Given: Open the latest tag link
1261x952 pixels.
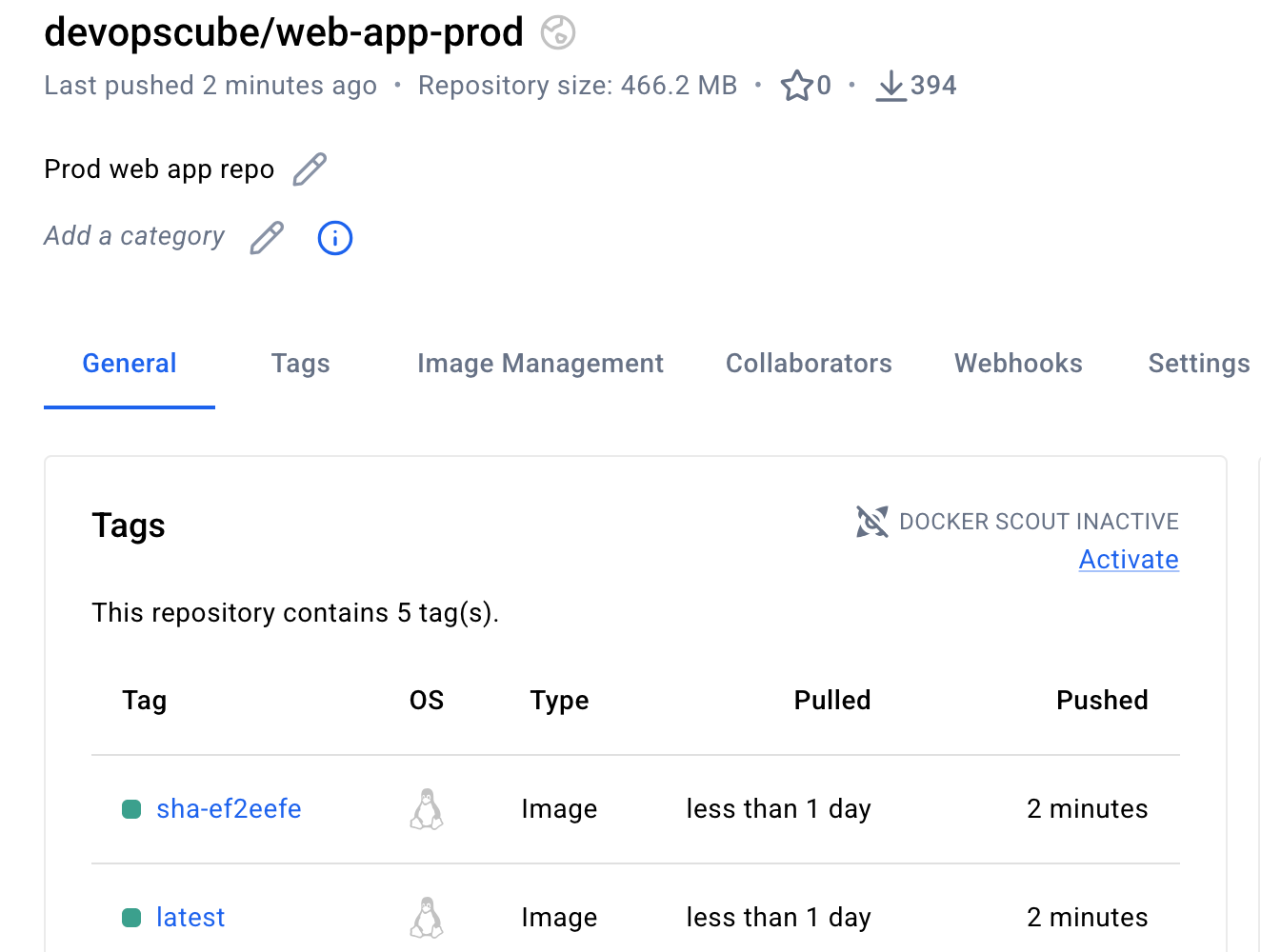Looking at the screenshot, I should (x=190, y=918).
